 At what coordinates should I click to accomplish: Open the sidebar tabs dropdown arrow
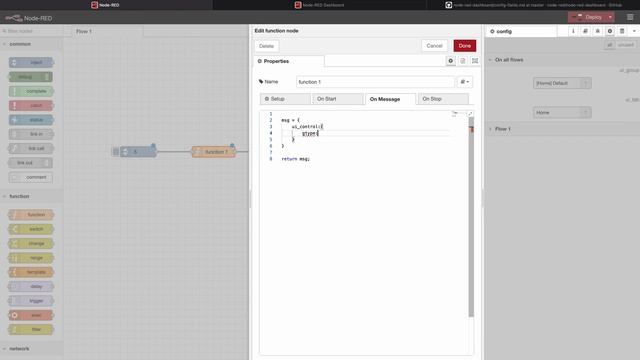pos(634,31)
